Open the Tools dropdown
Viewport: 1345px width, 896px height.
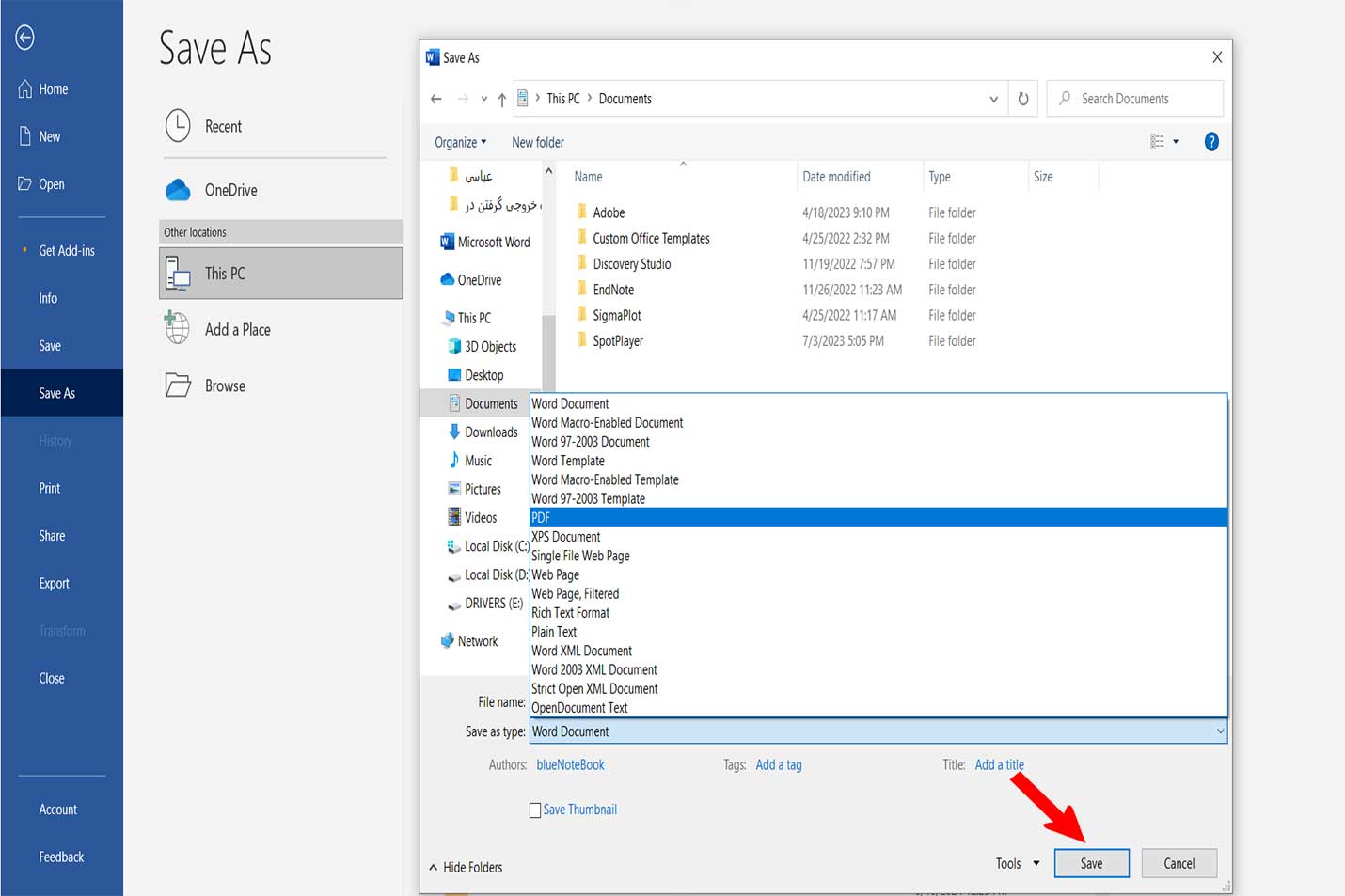(x=1018, y=863)
